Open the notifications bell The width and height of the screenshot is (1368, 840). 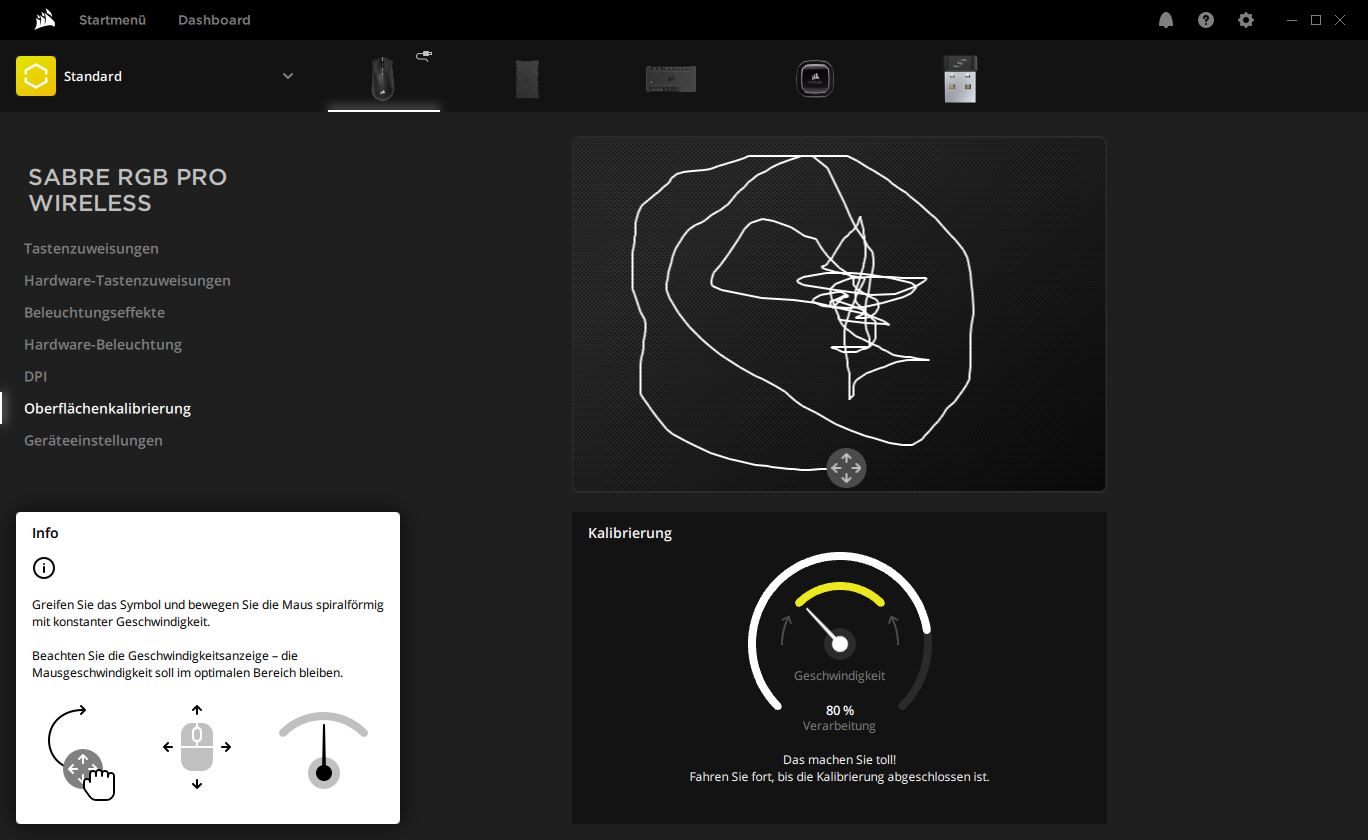(1166, 20)
